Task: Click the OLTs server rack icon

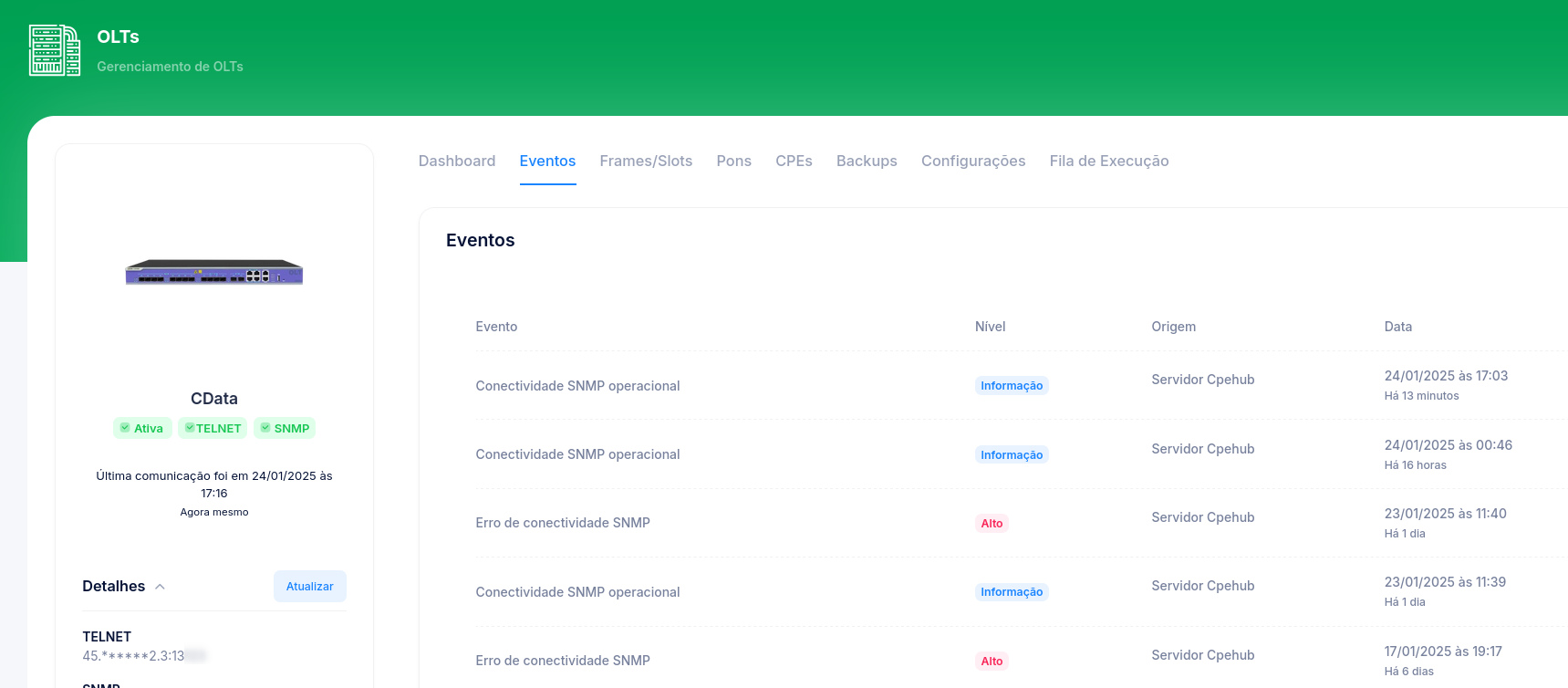Action: pos(54,50)
